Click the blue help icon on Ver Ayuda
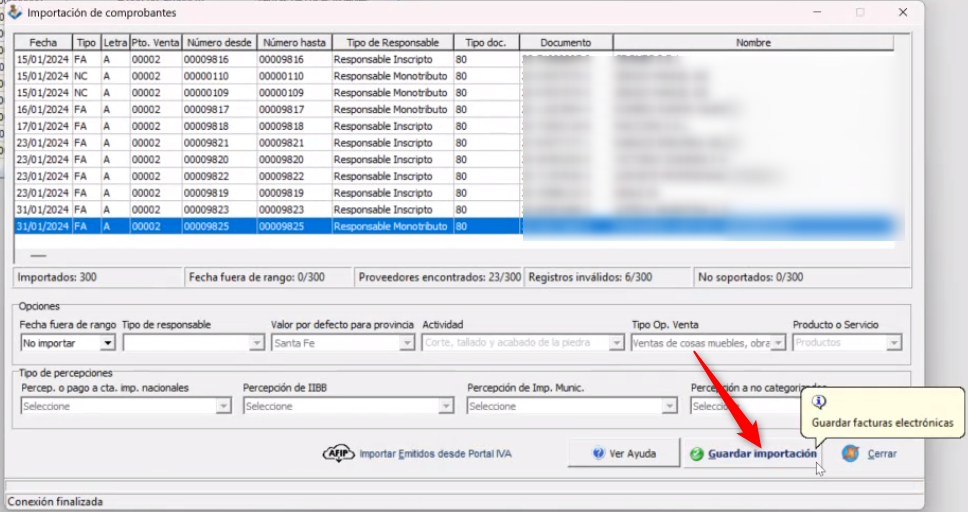This screenshot has width=968, height=512. 598,453
